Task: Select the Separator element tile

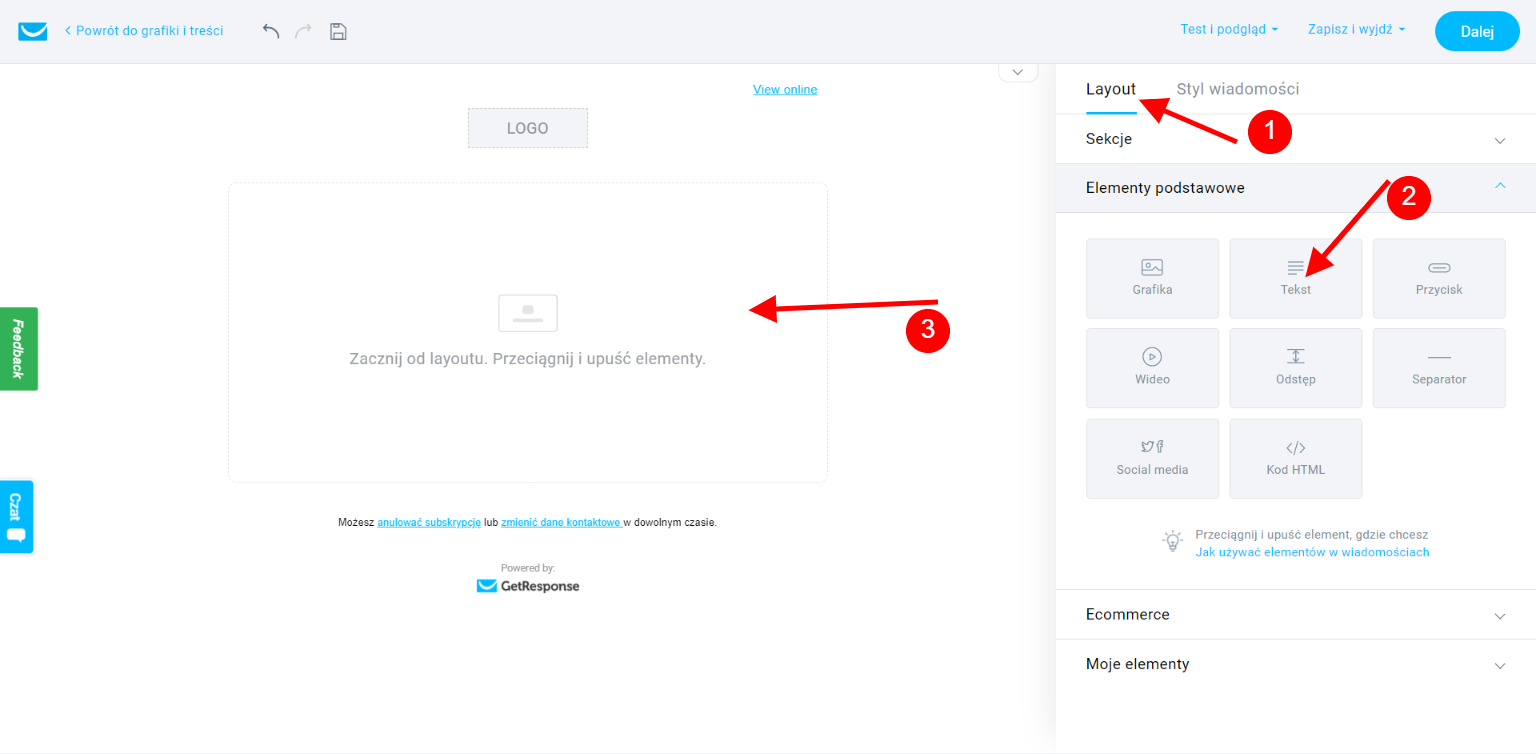Action: pyautogui.click(x=1438, y=368)
